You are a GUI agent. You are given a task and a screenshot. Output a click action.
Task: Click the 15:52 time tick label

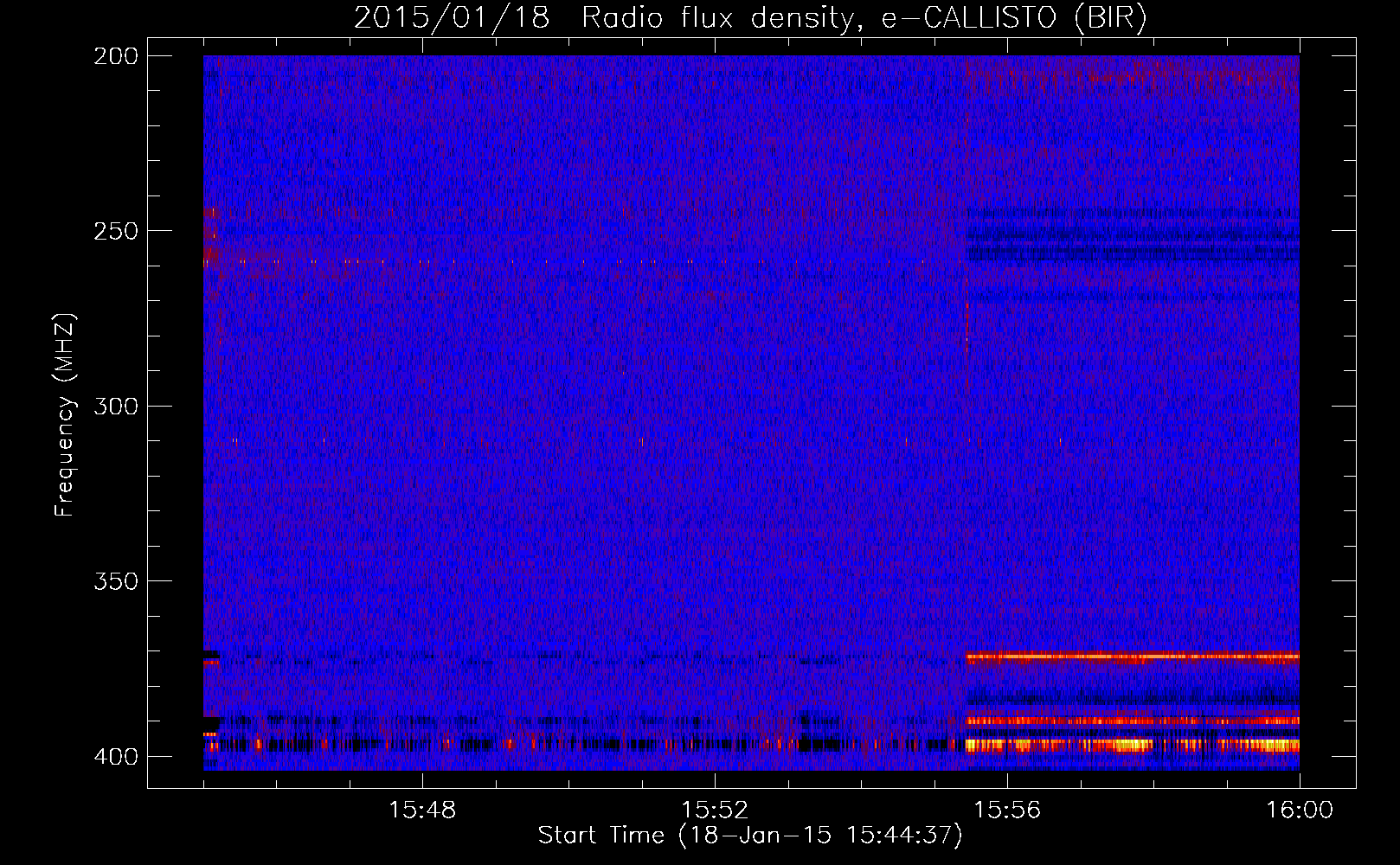point(715,810)
